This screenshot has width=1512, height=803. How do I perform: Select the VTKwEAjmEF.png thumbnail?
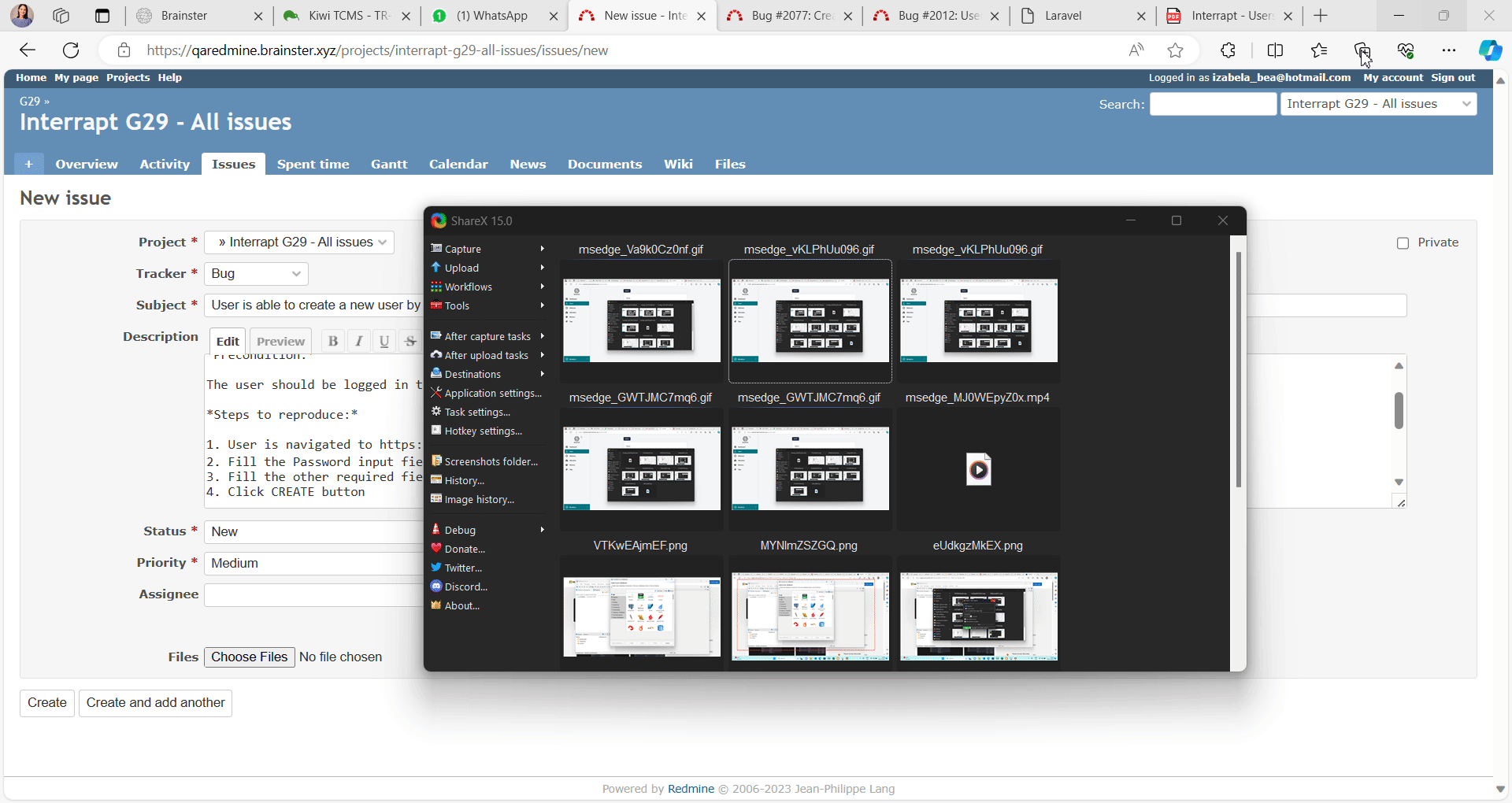coord(641,616)
